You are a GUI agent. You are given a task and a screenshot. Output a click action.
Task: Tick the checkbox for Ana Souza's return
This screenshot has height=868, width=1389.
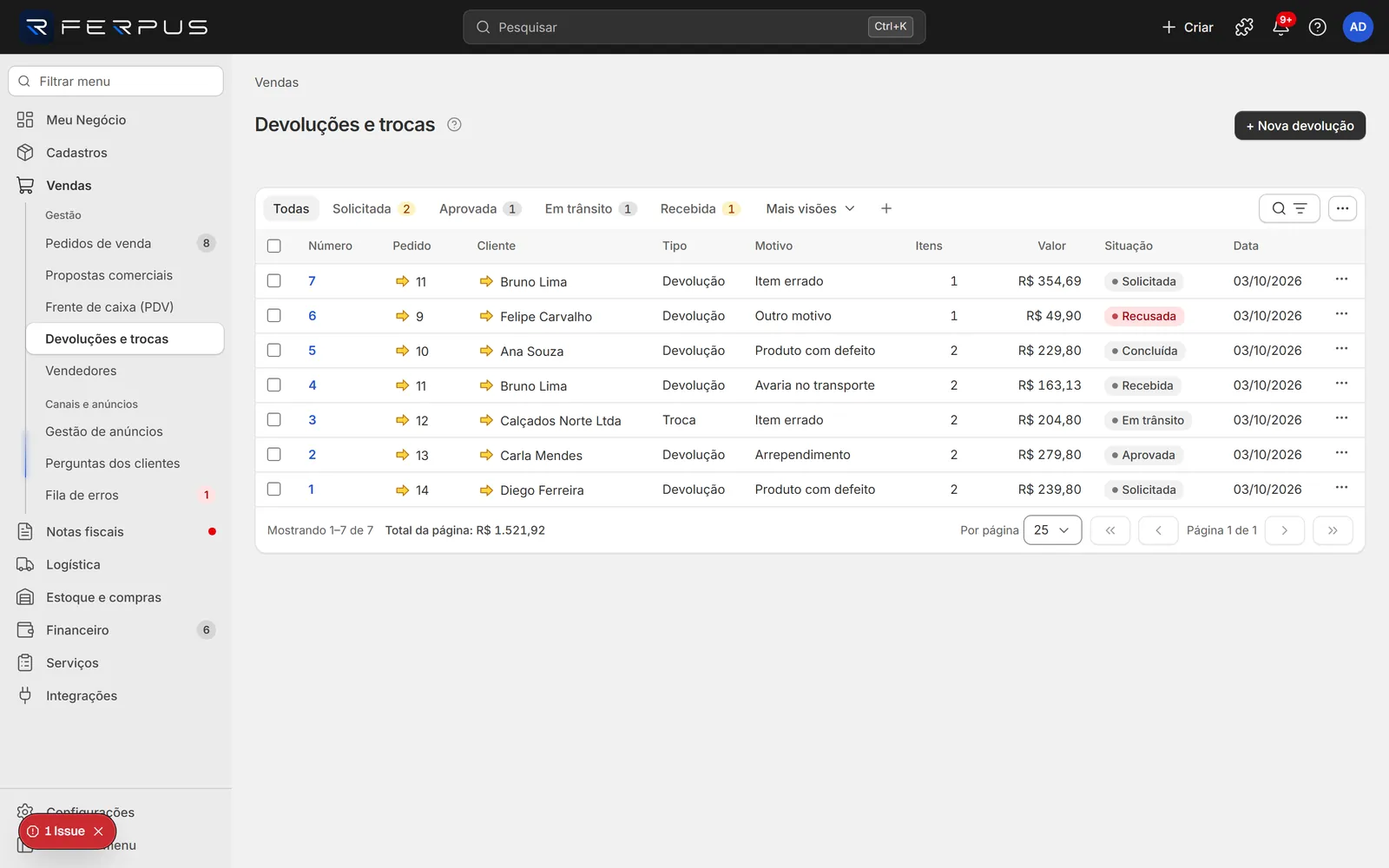pyautogui.click(x=274, y=350)
